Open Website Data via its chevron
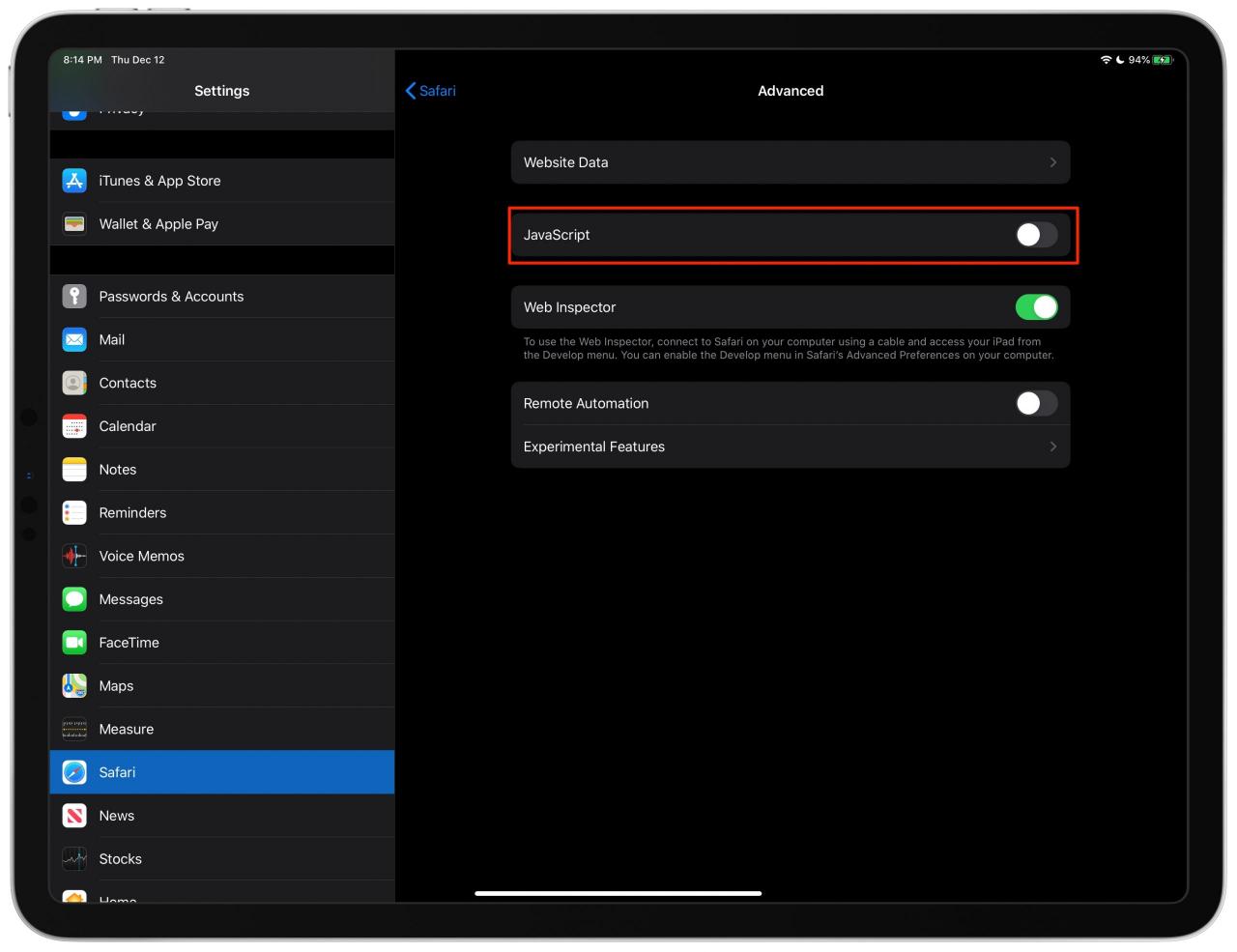1237x952 pixels. tap(1053, 162)
